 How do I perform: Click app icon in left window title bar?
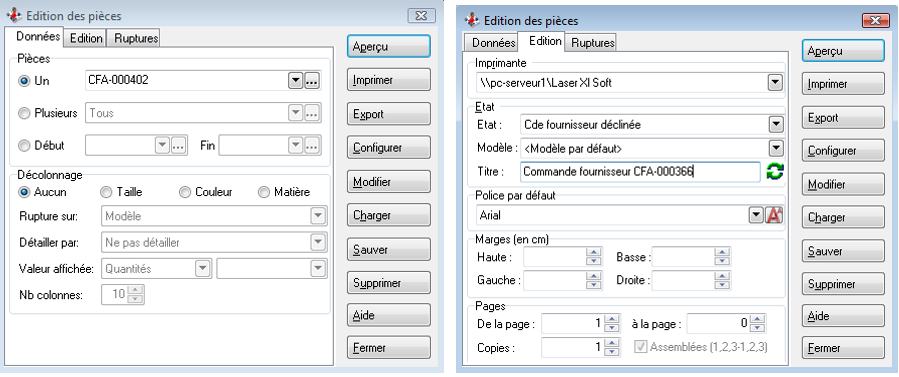pos(14,16)
